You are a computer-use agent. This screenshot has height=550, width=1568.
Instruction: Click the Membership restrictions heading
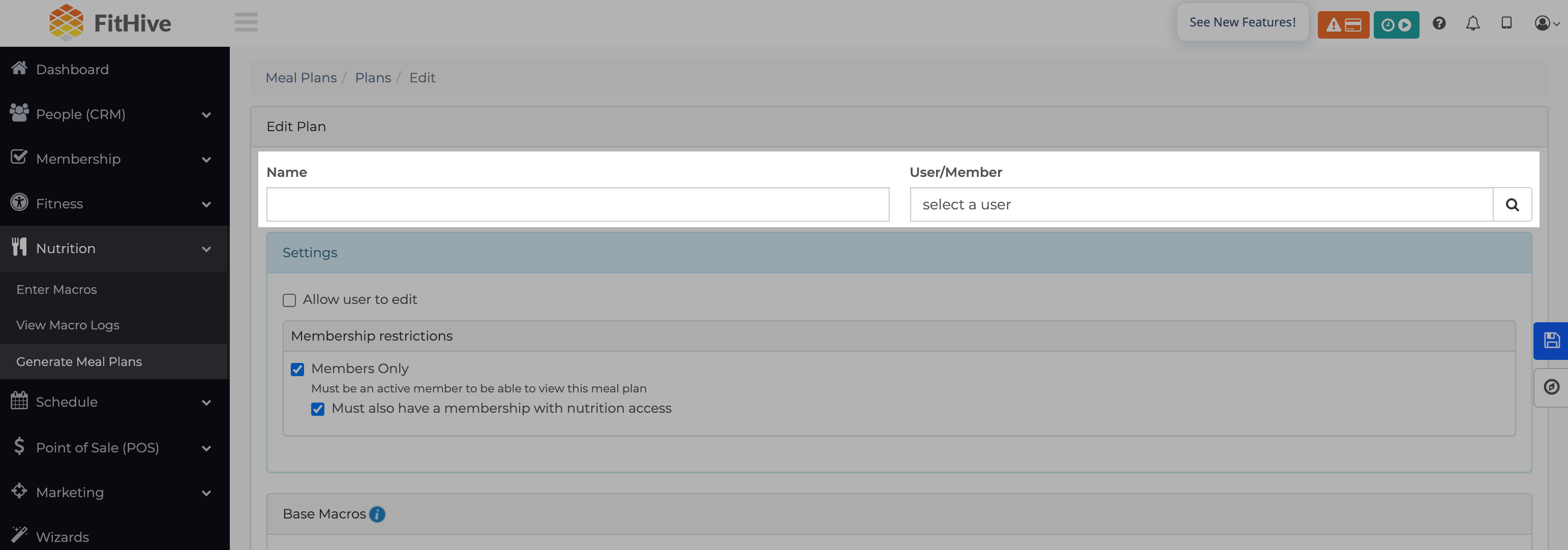(x=371, y=336)
